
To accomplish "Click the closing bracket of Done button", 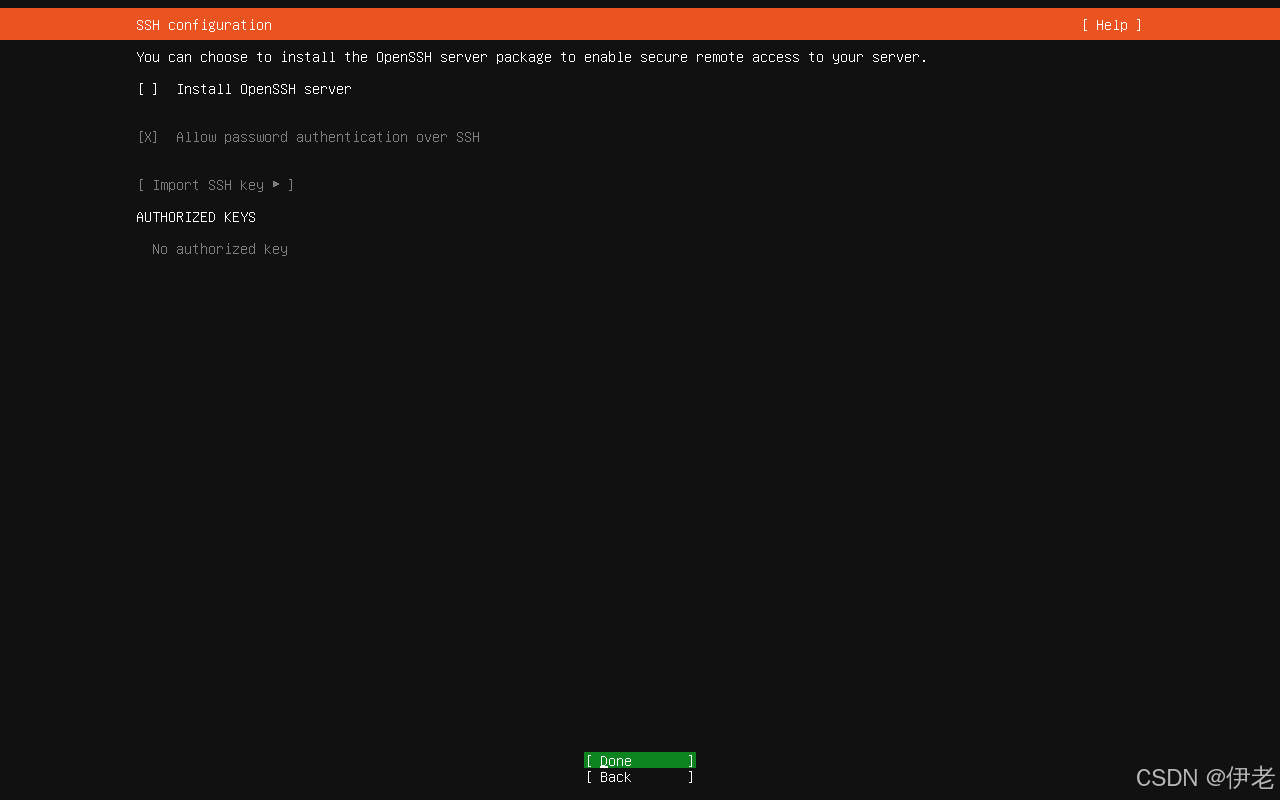I will tap(690, 761).
